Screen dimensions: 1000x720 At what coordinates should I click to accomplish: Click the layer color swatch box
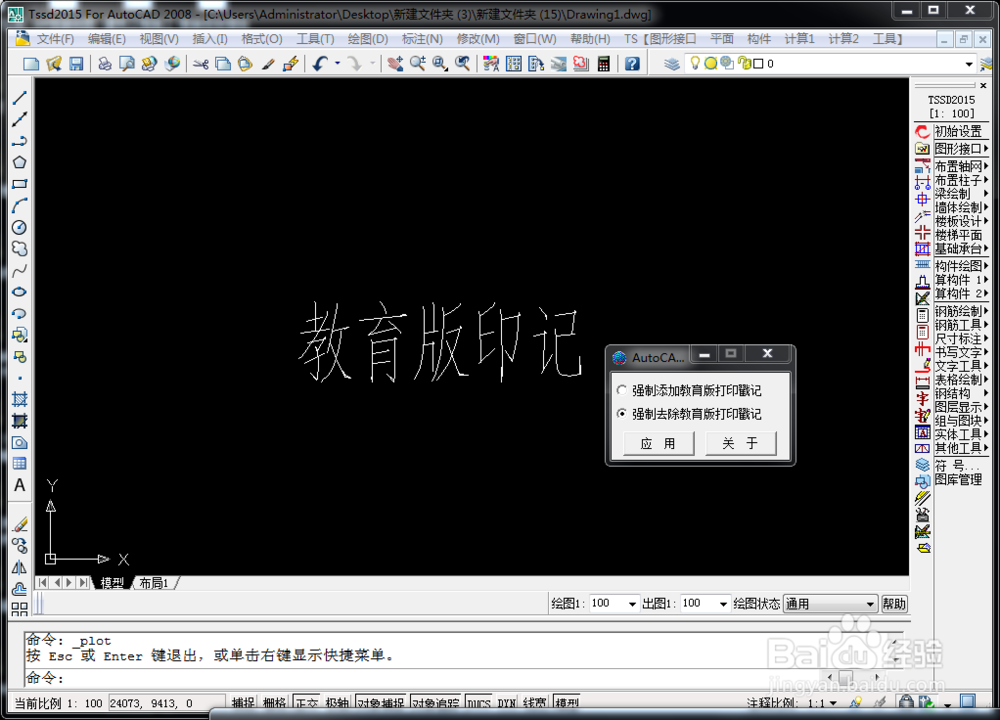[758, 64]
